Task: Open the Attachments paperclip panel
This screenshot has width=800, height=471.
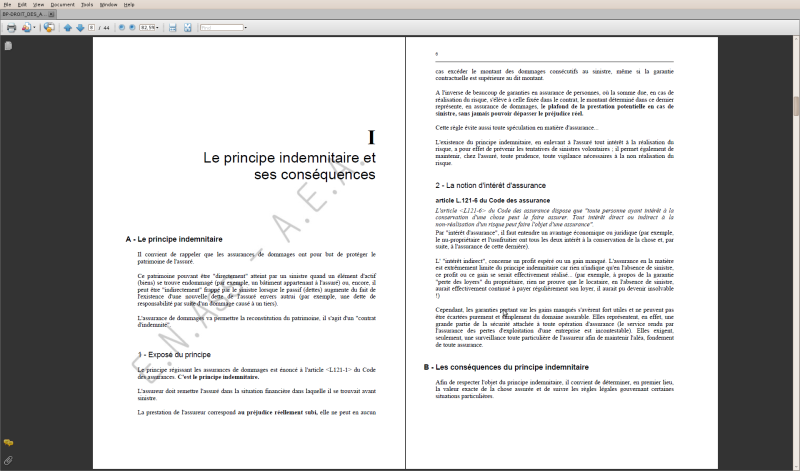Action: (x=8, y=461)
